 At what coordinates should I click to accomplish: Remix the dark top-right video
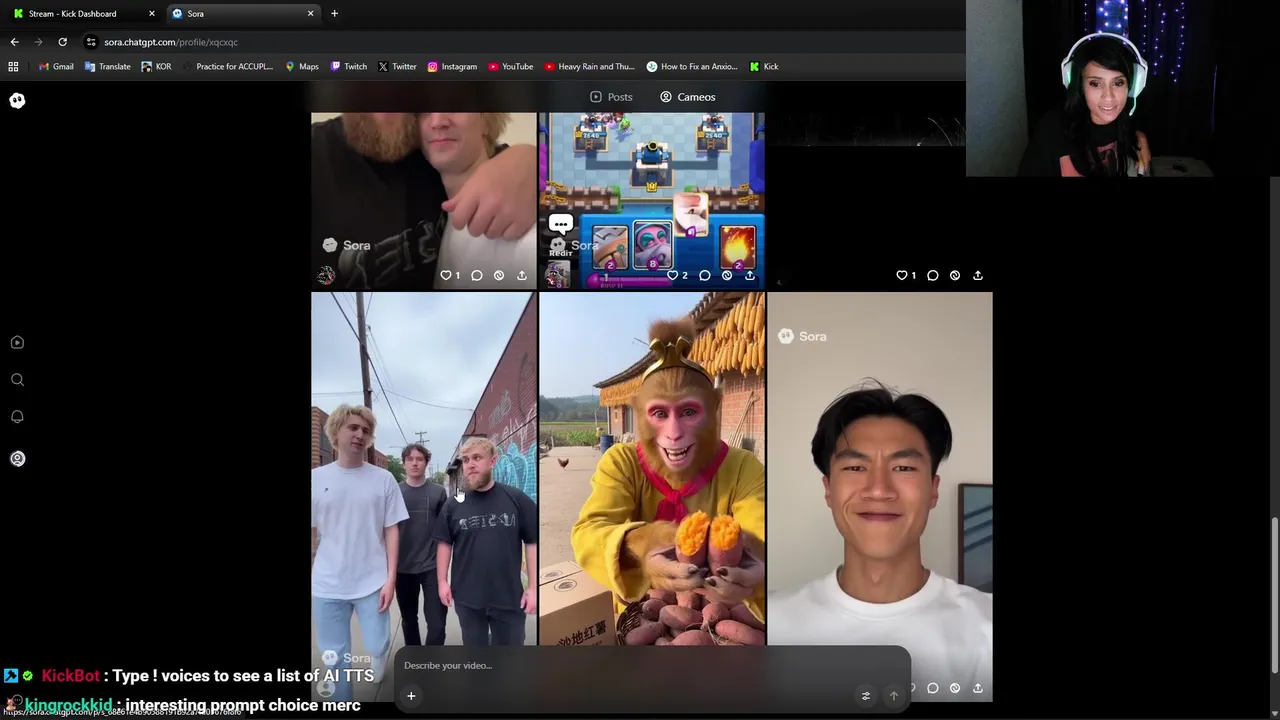coord(955,275)
